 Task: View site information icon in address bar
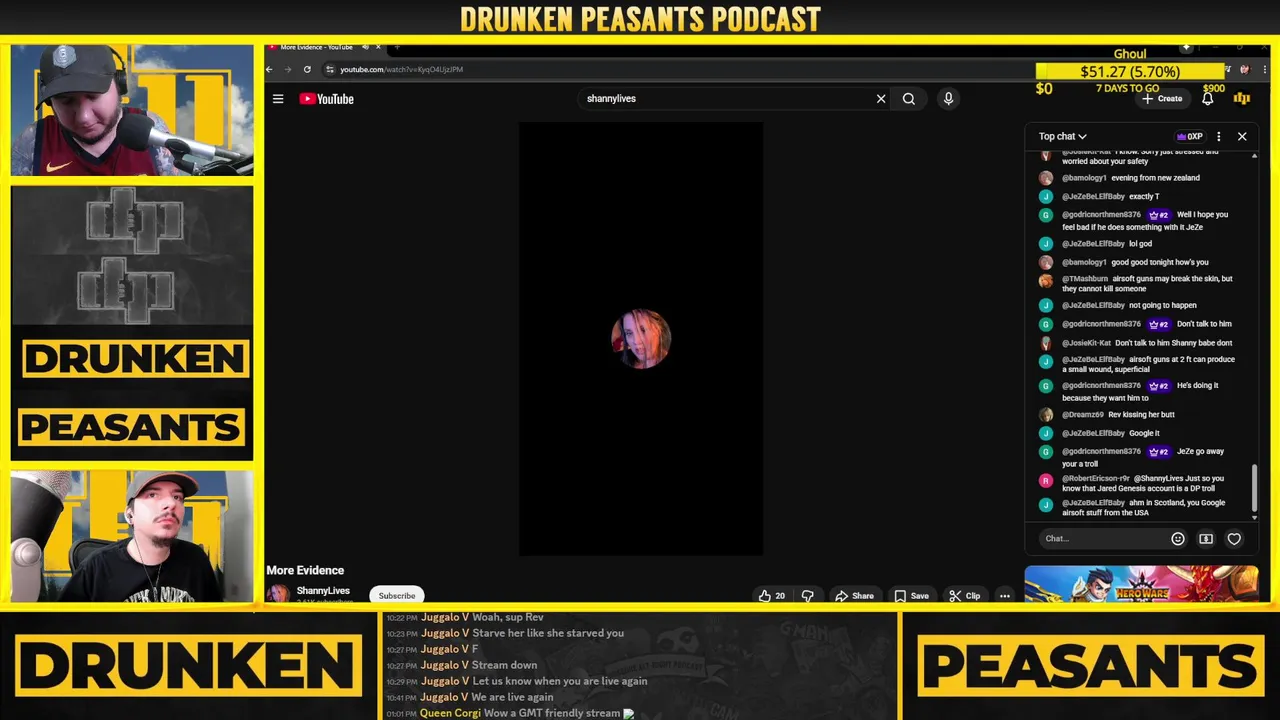pos(330,69)
